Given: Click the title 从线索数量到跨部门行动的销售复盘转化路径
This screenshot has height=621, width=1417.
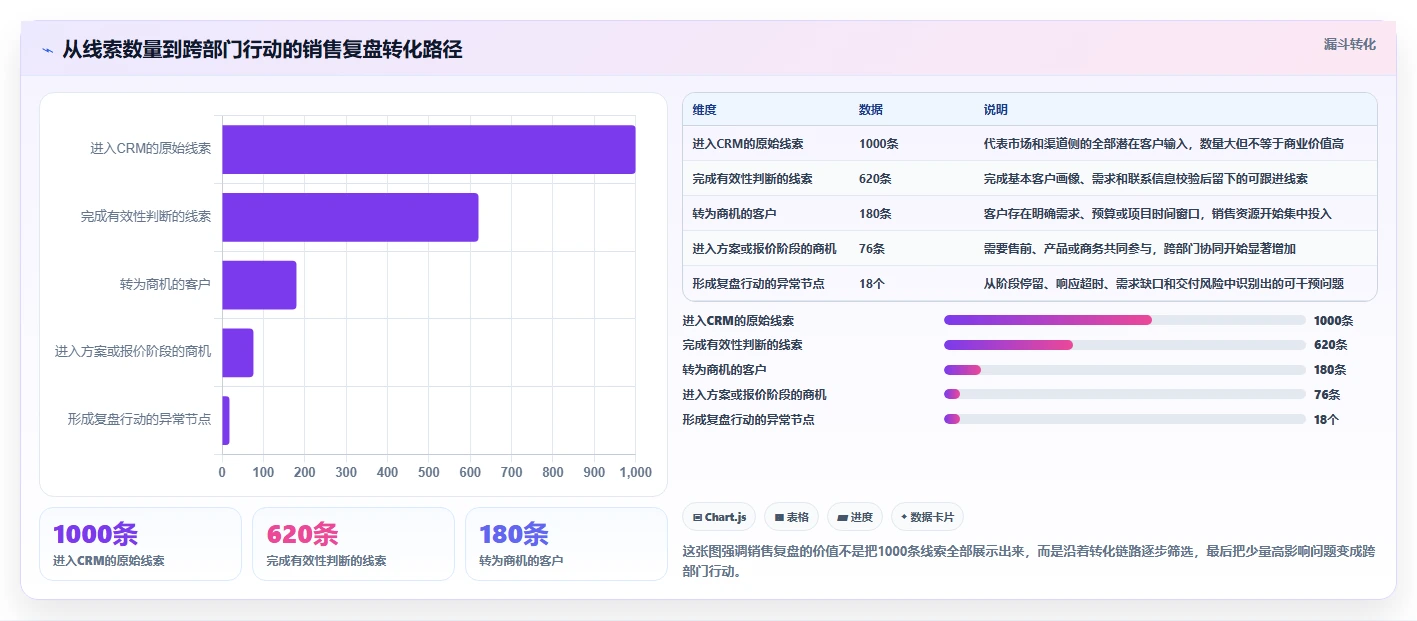Looking at the screenshot, I should pos(262,50).
